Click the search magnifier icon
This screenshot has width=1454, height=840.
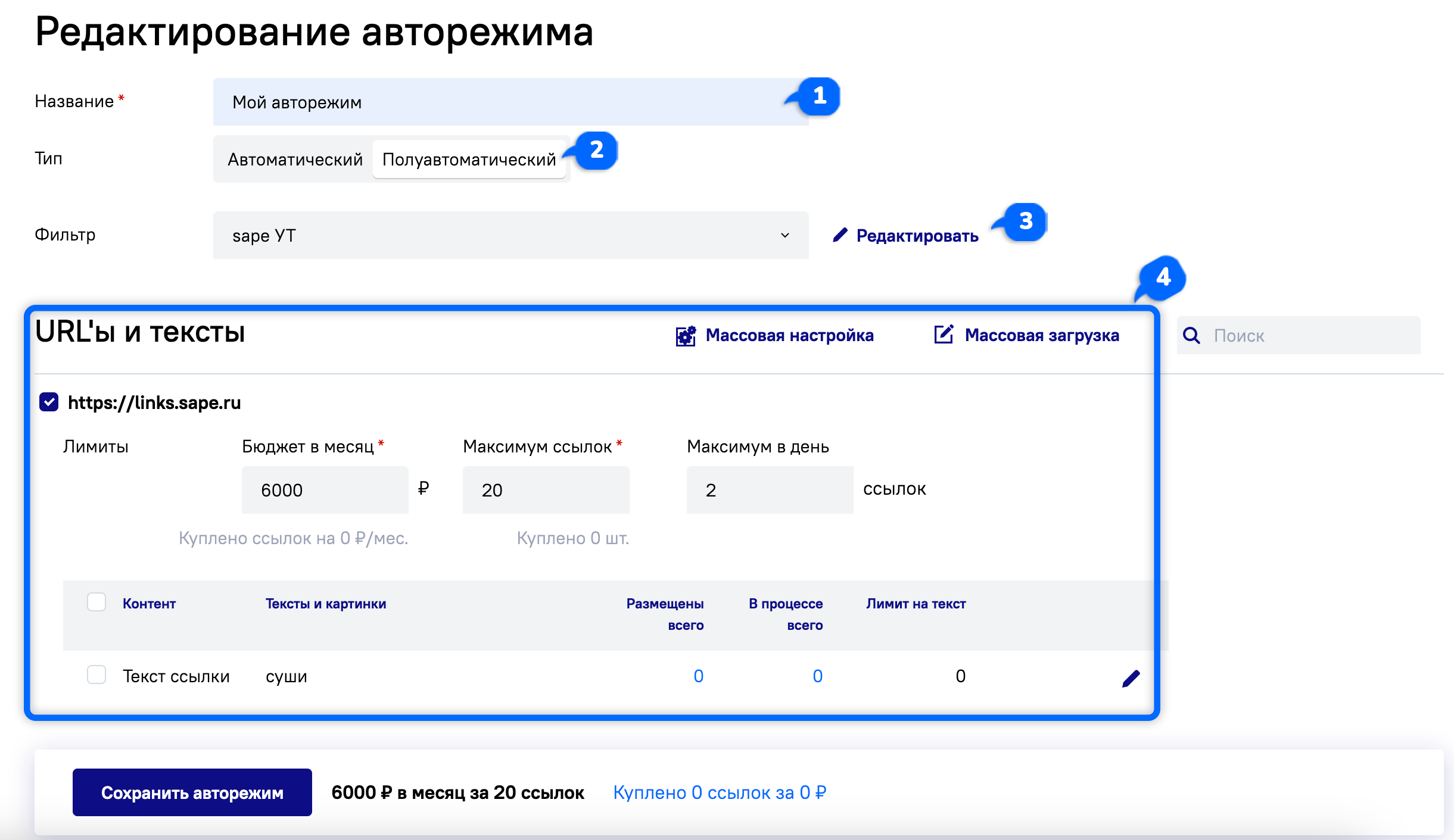click(1191, 336)
